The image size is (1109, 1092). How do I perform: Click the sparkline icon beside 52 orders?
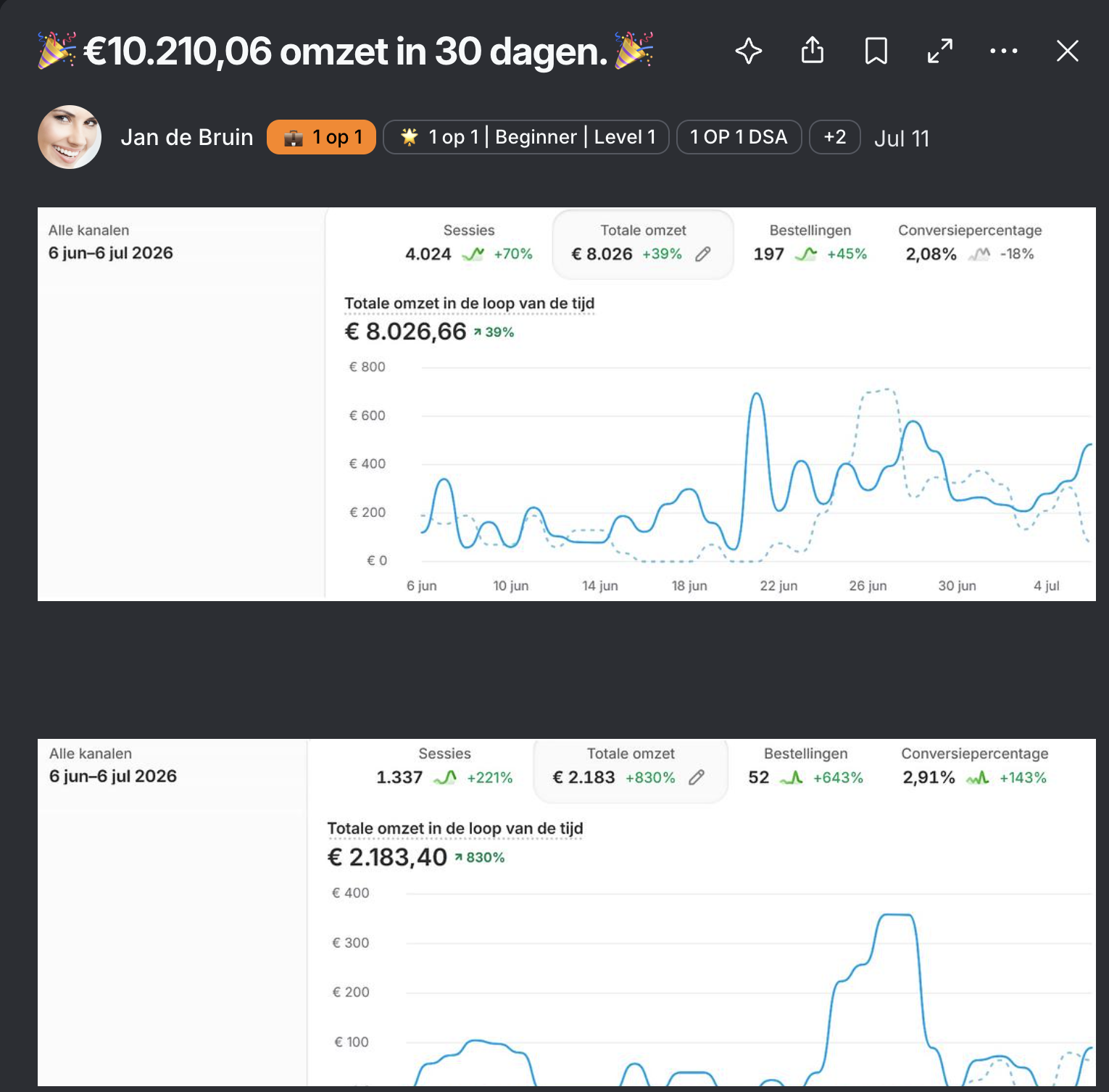(792, 777)
